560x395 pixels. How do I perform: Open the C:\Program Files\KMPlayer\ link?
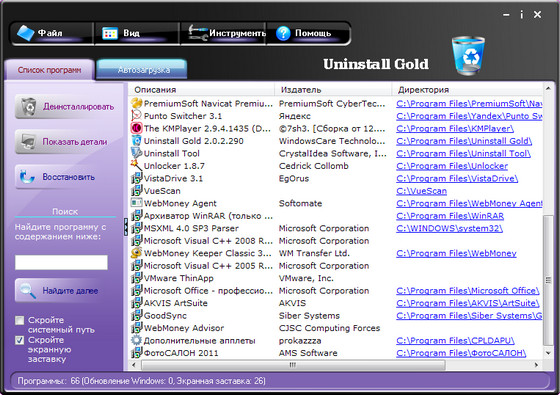point(455,129)
